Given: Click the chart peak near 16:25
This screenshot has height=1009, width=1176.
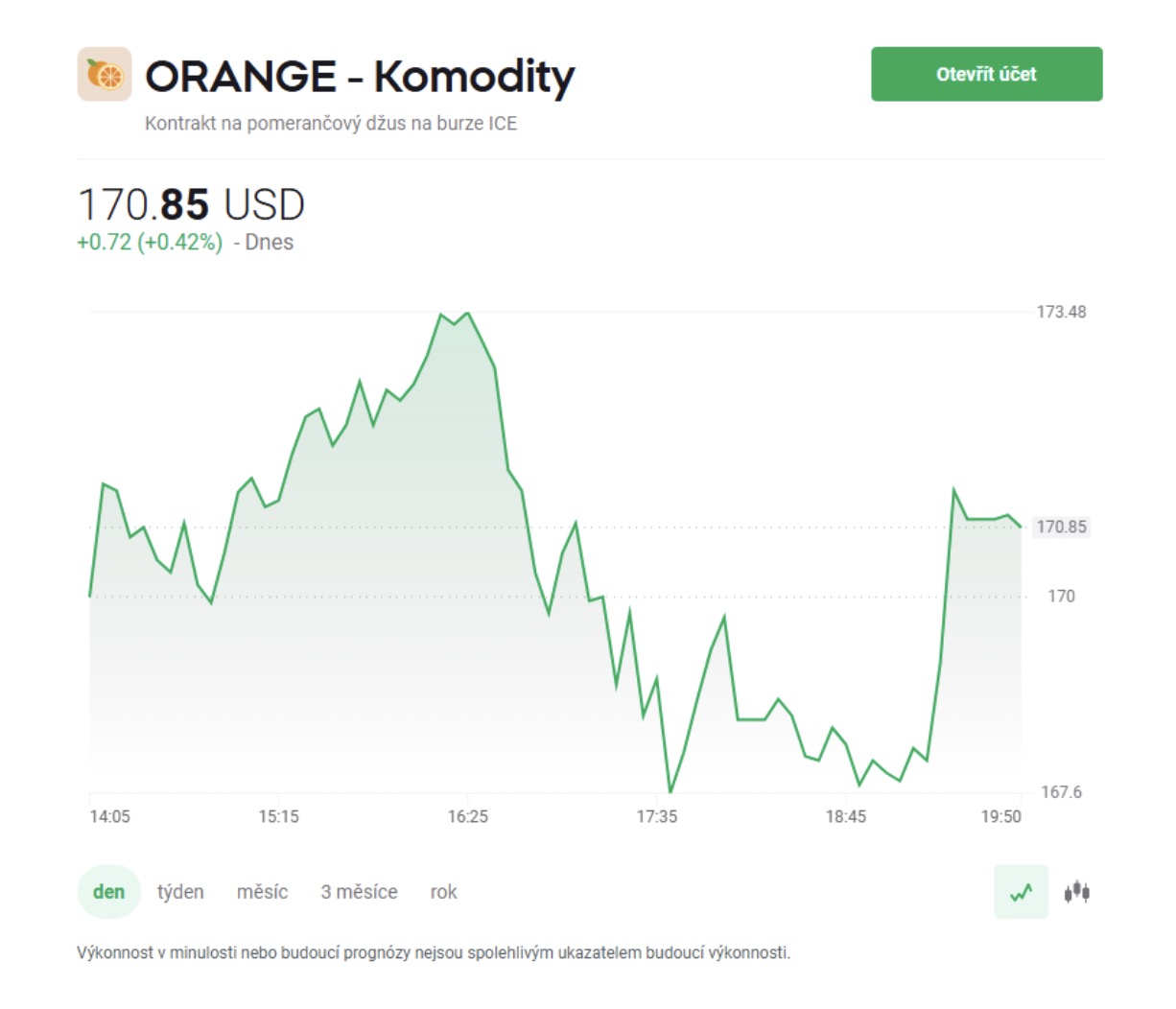Looking at the screenshot, I should (467, 313).
